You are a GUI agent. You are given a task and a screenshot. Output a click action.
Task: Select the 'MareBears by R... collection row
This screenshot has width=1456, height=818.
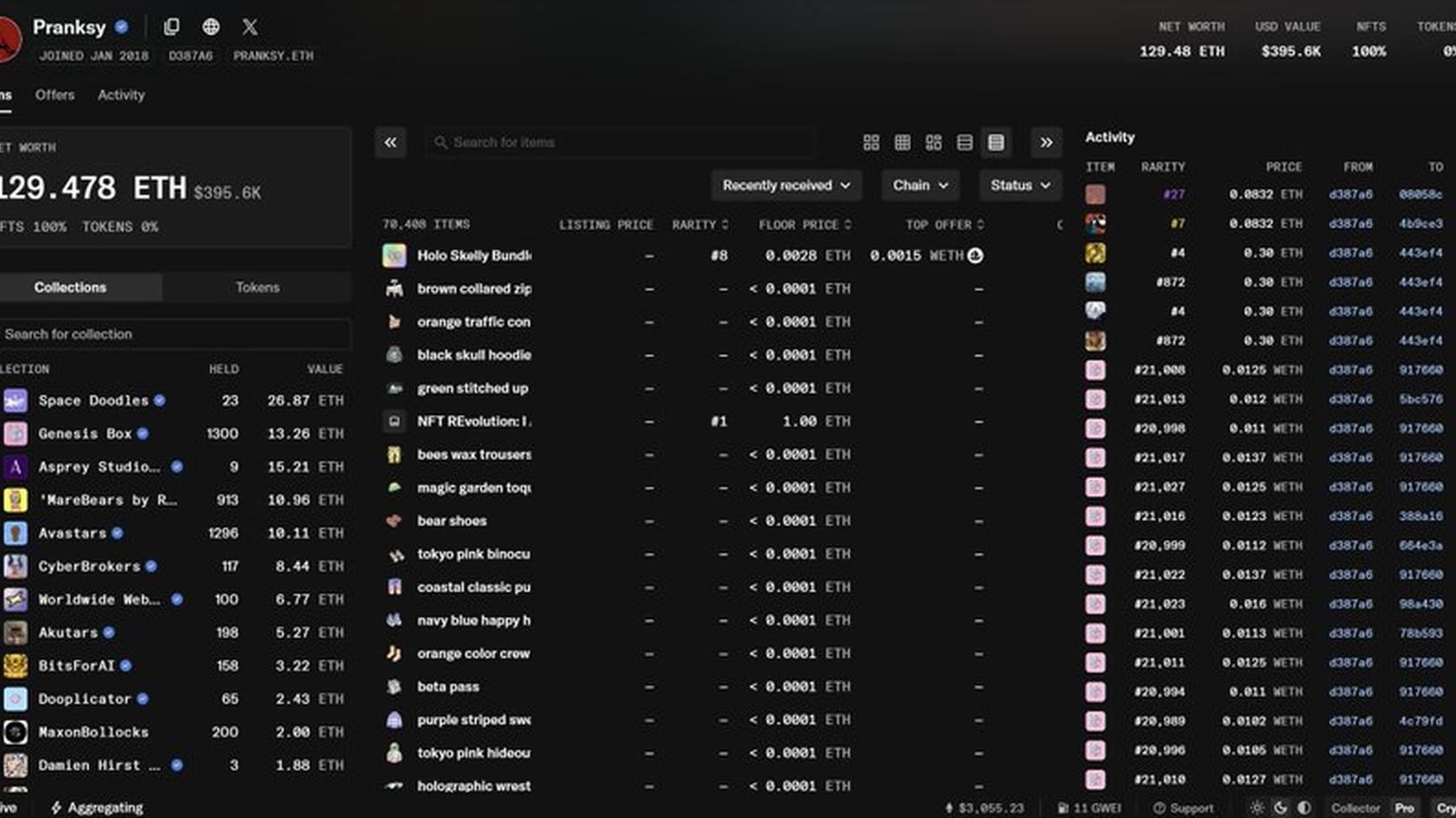coord(173,500)
